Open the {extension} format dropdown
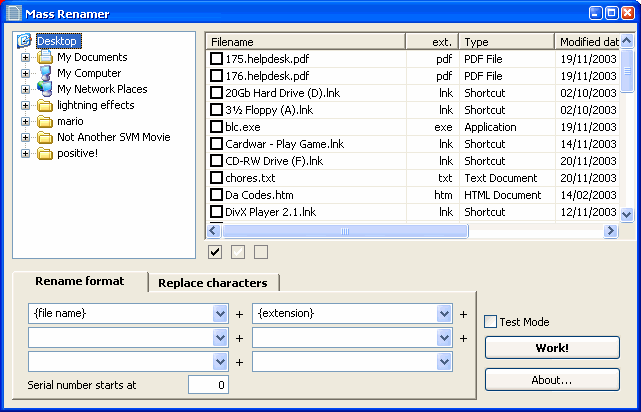This screenshot has width=641, height=412. coord(445,313)
